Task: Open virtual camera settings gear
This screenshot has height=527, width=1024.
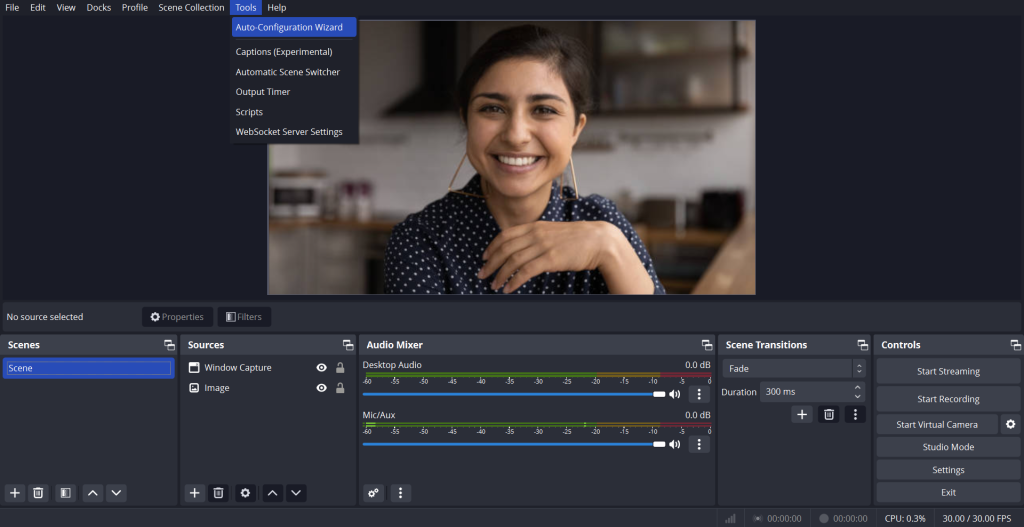Action: tap(1010, 424)
